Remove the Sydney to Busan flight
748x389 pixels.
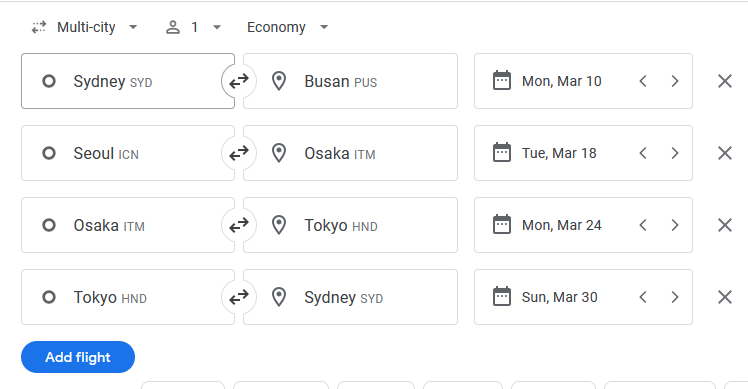pyautogui.click(x=725, y=81)
